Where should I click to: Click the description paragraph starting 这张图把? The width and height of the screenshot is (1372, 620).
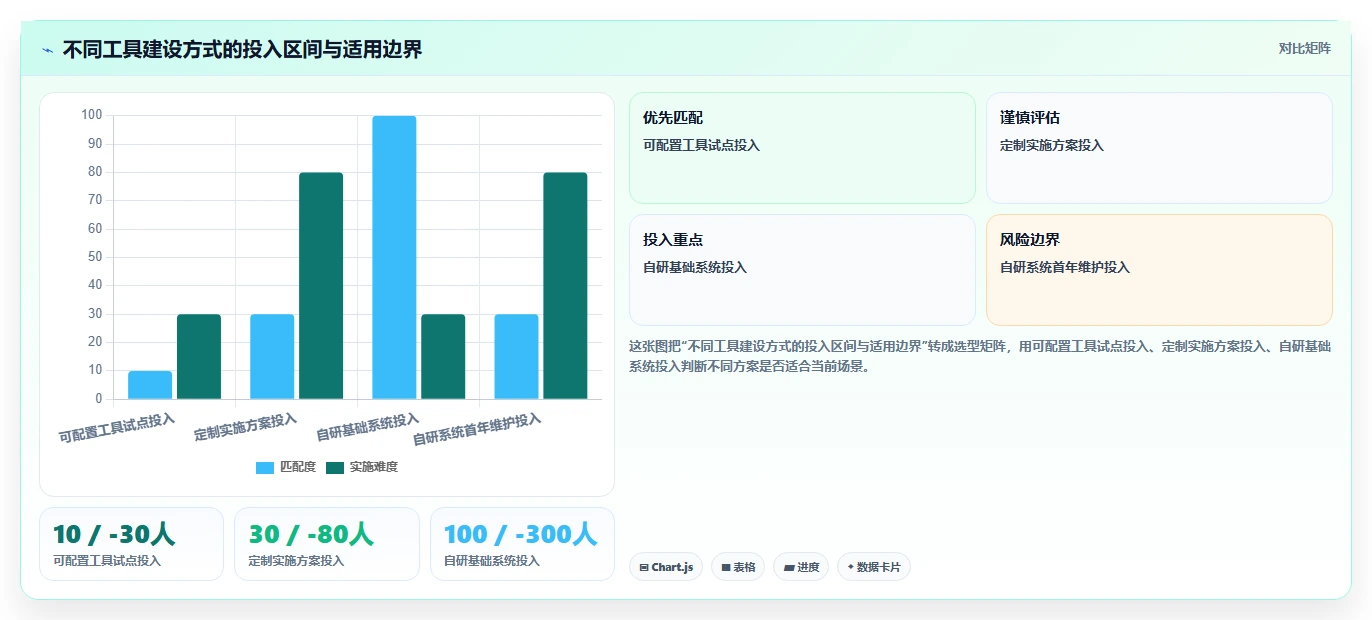[x=980, y=356]
